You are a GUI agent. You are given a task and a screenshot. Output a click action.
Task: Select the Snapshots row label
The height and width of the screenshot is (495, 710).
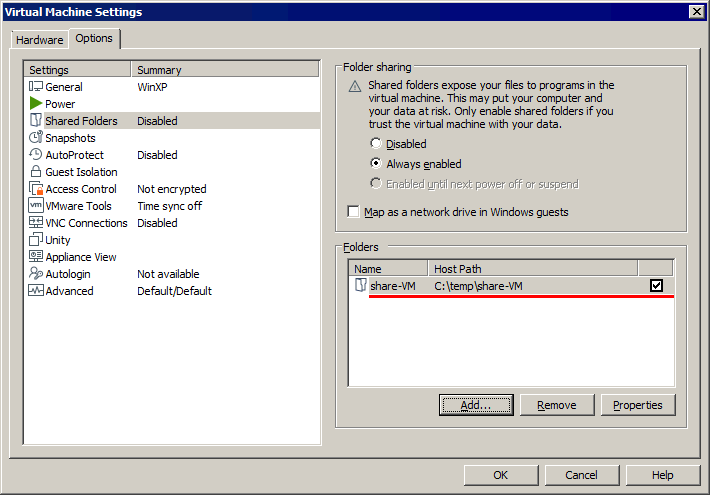[x=71, y=138]
